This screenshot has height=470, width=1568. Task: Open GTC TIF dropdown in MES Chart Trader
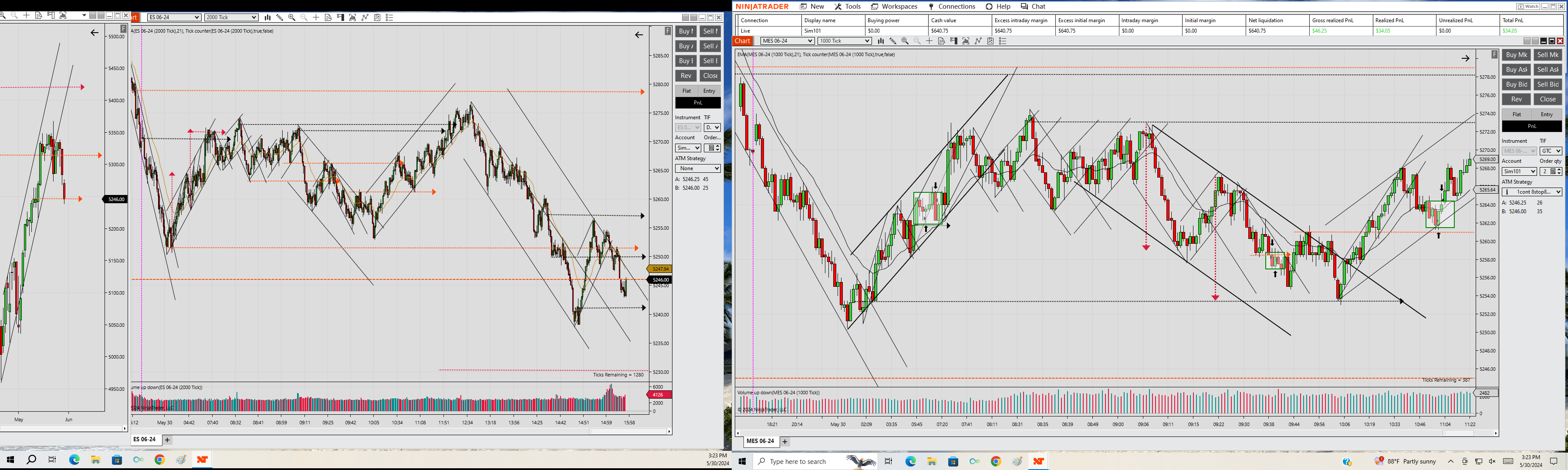[x=1551, y=151]
